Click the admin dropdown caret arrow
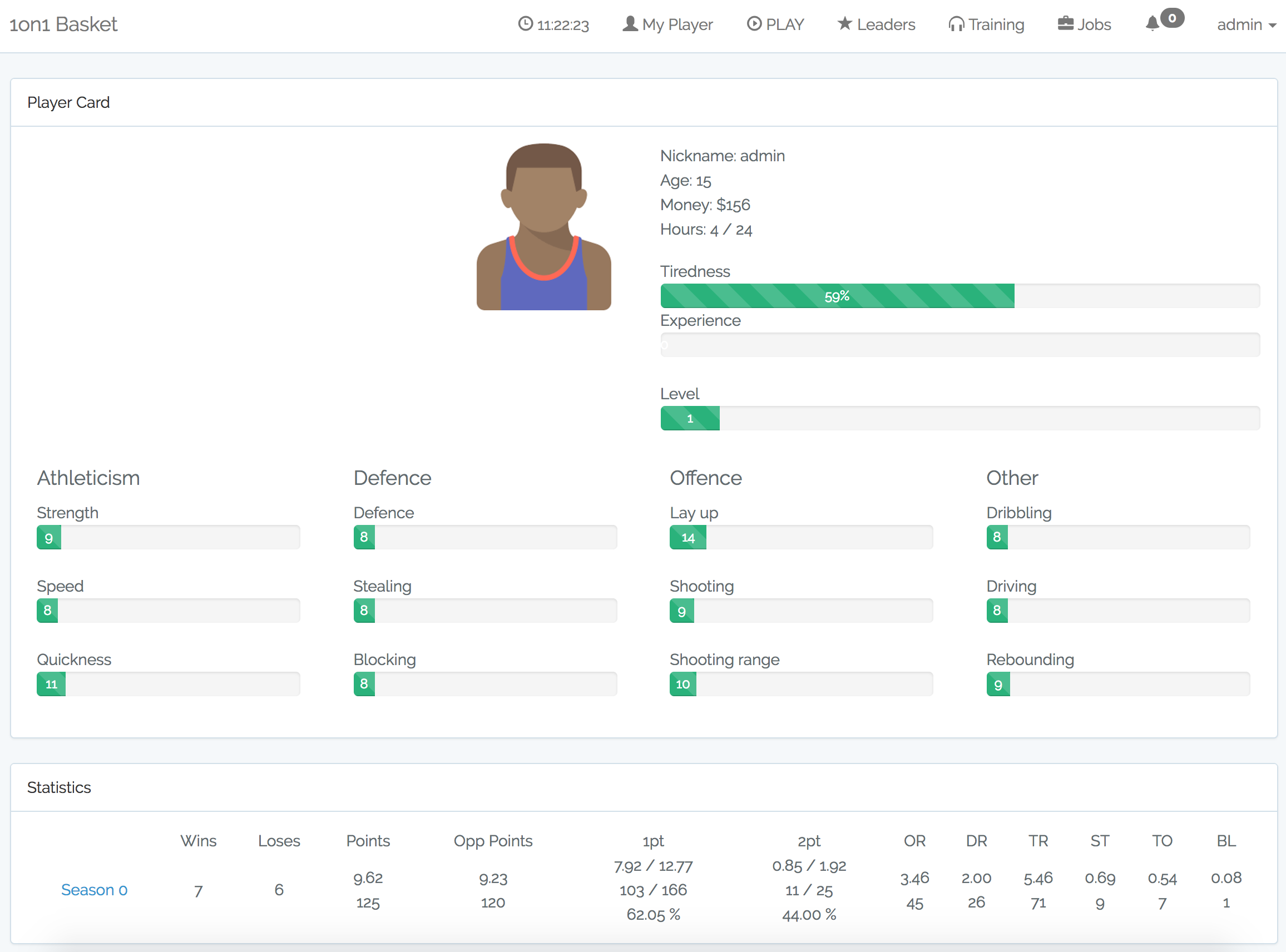 [1272, 26]
